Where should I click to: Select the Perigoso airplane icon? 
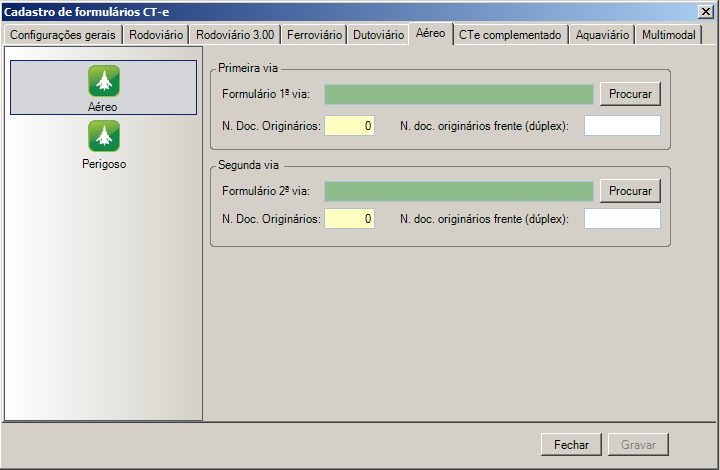[x=104, y=136]
